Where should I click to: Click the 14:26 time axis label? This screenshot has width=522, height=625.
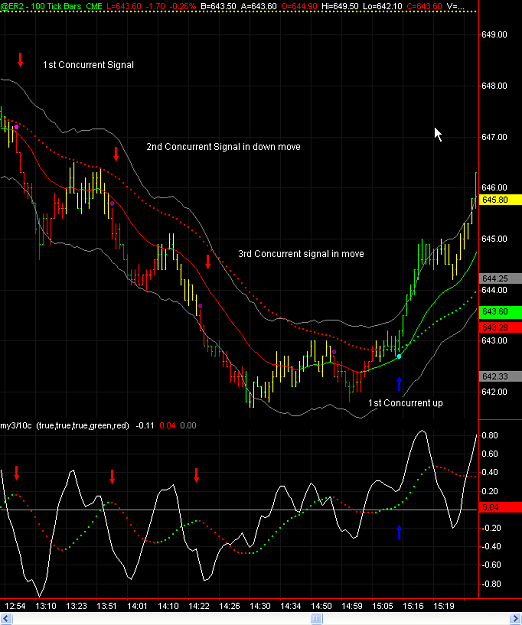[x=230, y=606]
